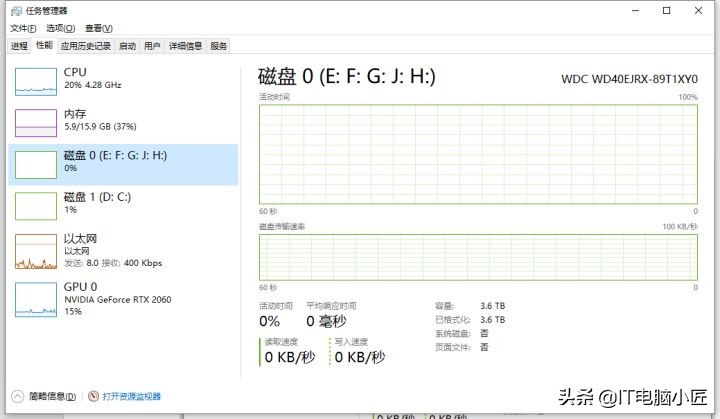720x419 pixels.
Task: Click the 0 毫秒 average response value
Action: point(326,321)
